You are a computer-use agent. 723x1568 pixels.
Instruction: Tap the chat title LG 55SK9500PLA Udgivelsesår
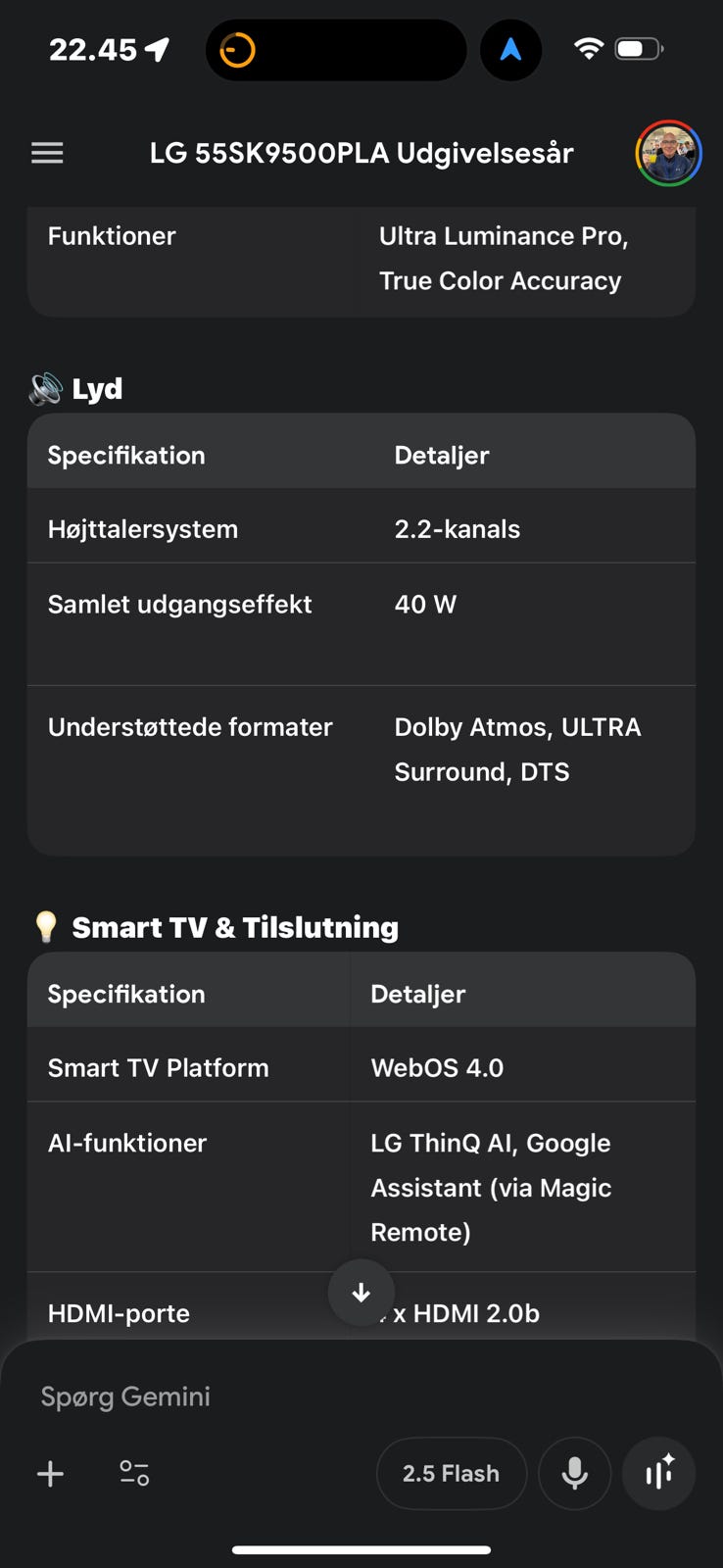(x=361, y=154)
